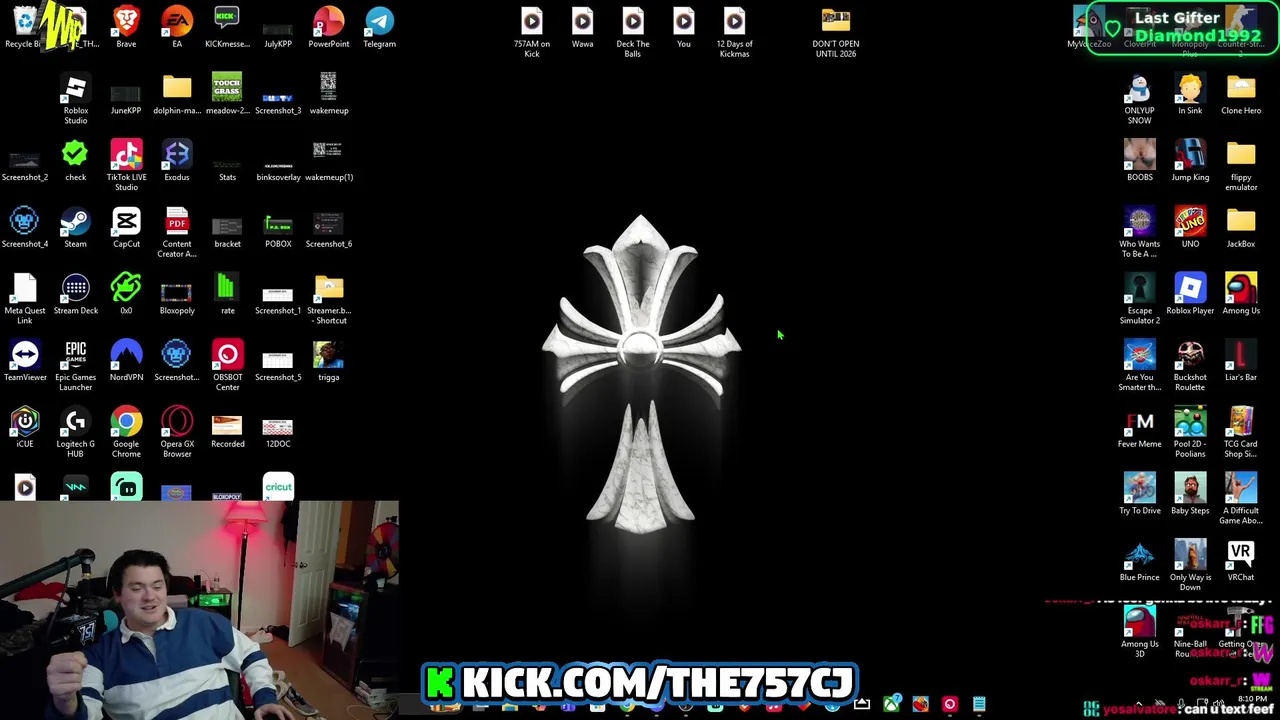1280x720 pixels.
Task: Launch TeamViewer from the desktop
Action: [x=25, y=360]
